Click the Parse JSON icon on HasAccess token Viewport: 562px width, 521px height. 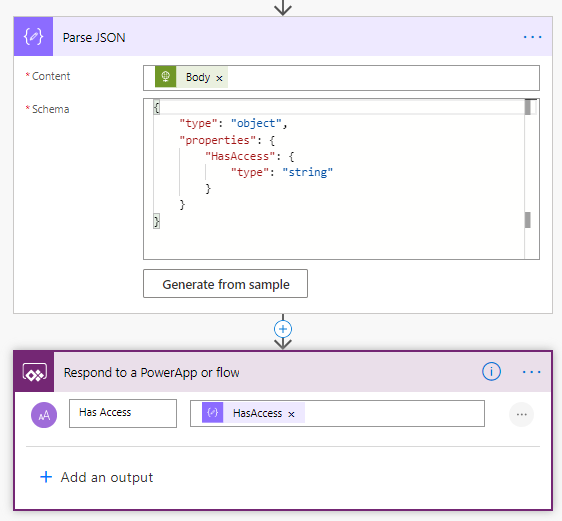[x=213, y=412]
